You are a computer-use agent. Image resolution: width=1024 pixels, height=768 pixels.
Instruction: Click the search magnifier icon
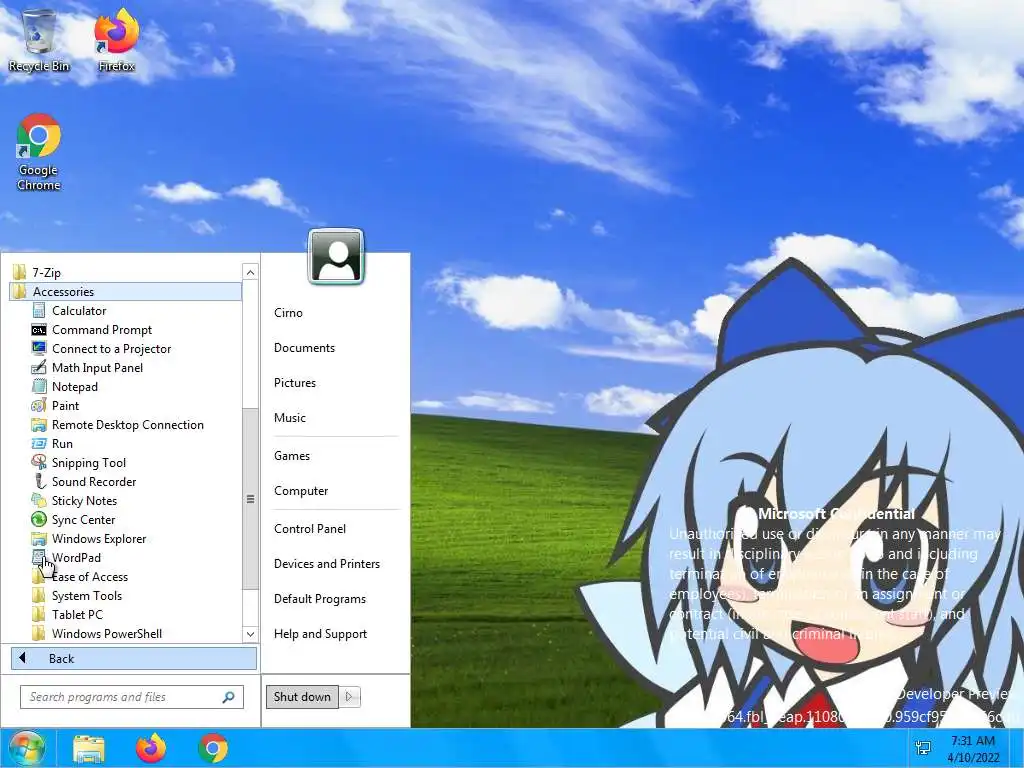coord(229,697)
